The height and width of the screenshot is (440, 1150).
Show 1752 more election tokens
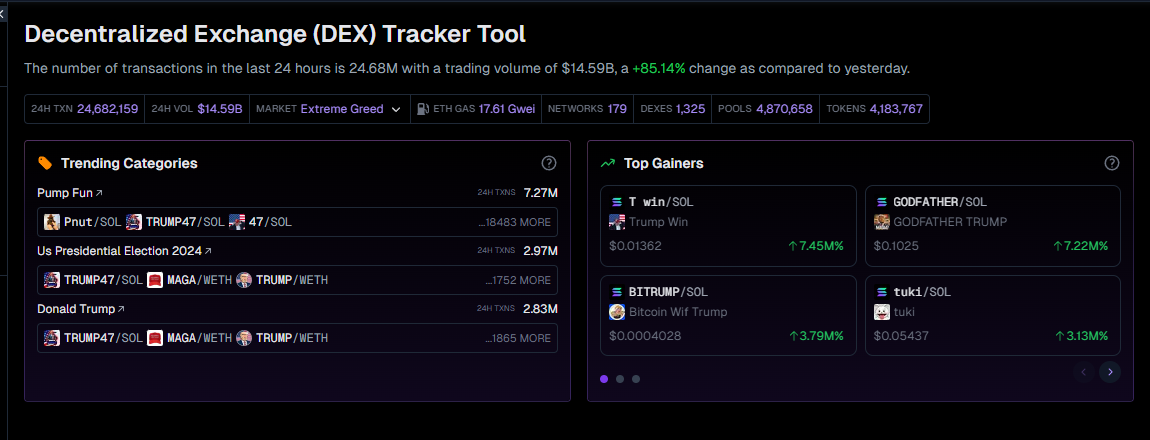[518, 280]
